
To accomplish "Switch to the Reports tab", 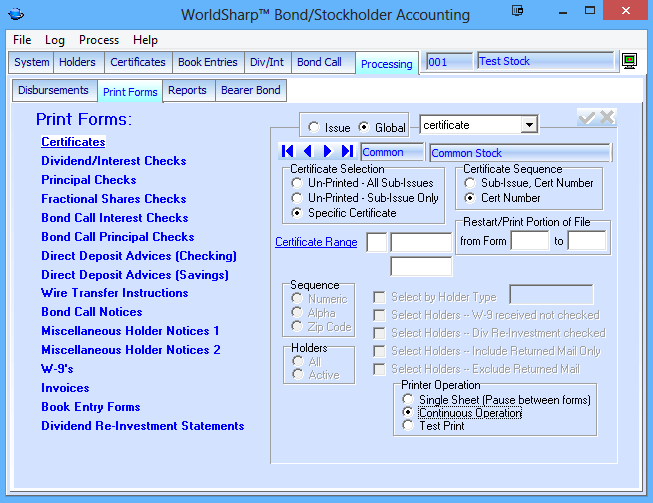I will point(187,90).
